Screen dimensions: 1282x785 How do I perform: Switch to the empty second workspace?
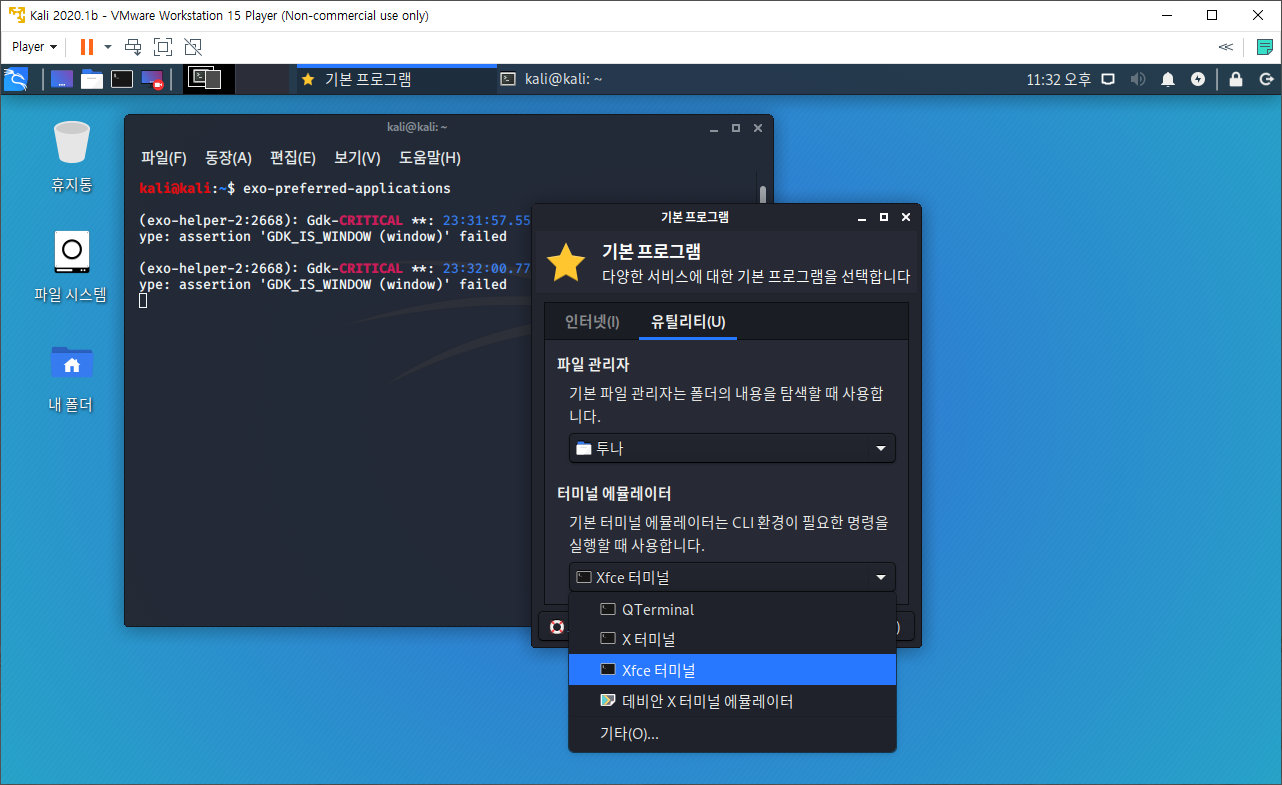262,79
